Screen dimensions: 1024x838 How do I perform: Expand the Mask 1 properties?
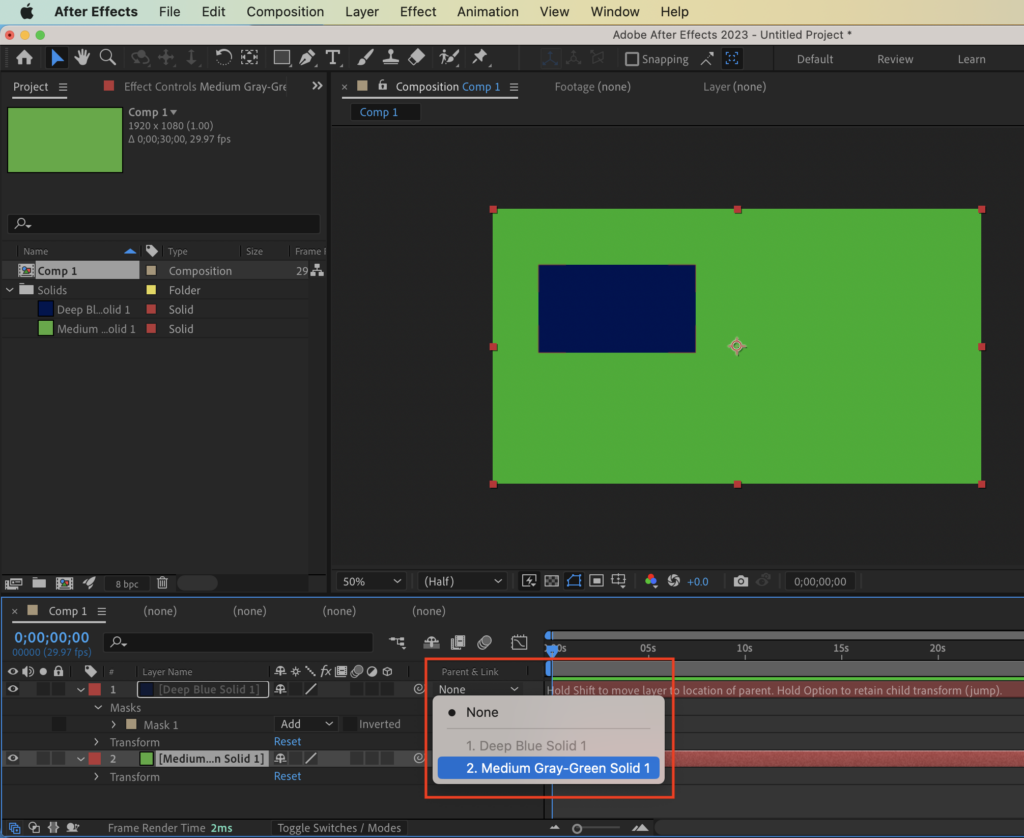113,724
